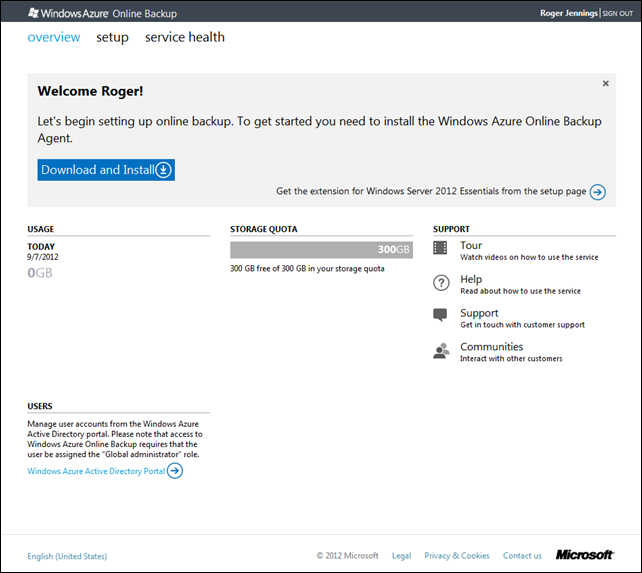Click the STORAGE QUOTA heading
This screenshot has height=573, width=642.
pyautogui.click(x=264, y=229)
